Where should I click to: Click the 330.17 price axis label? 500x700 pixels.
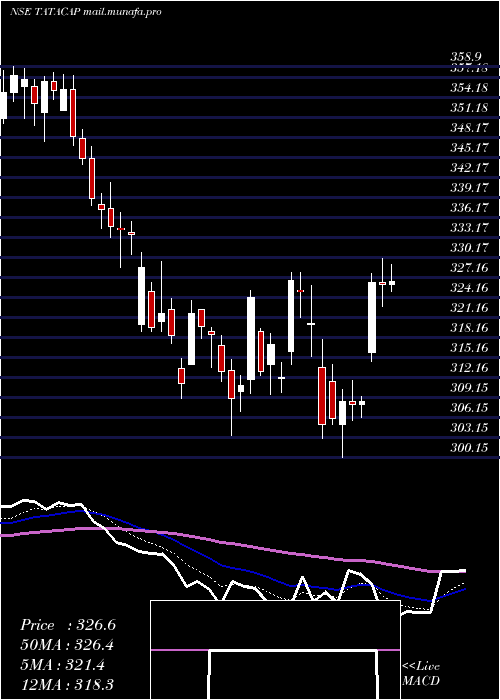point(469,247)
